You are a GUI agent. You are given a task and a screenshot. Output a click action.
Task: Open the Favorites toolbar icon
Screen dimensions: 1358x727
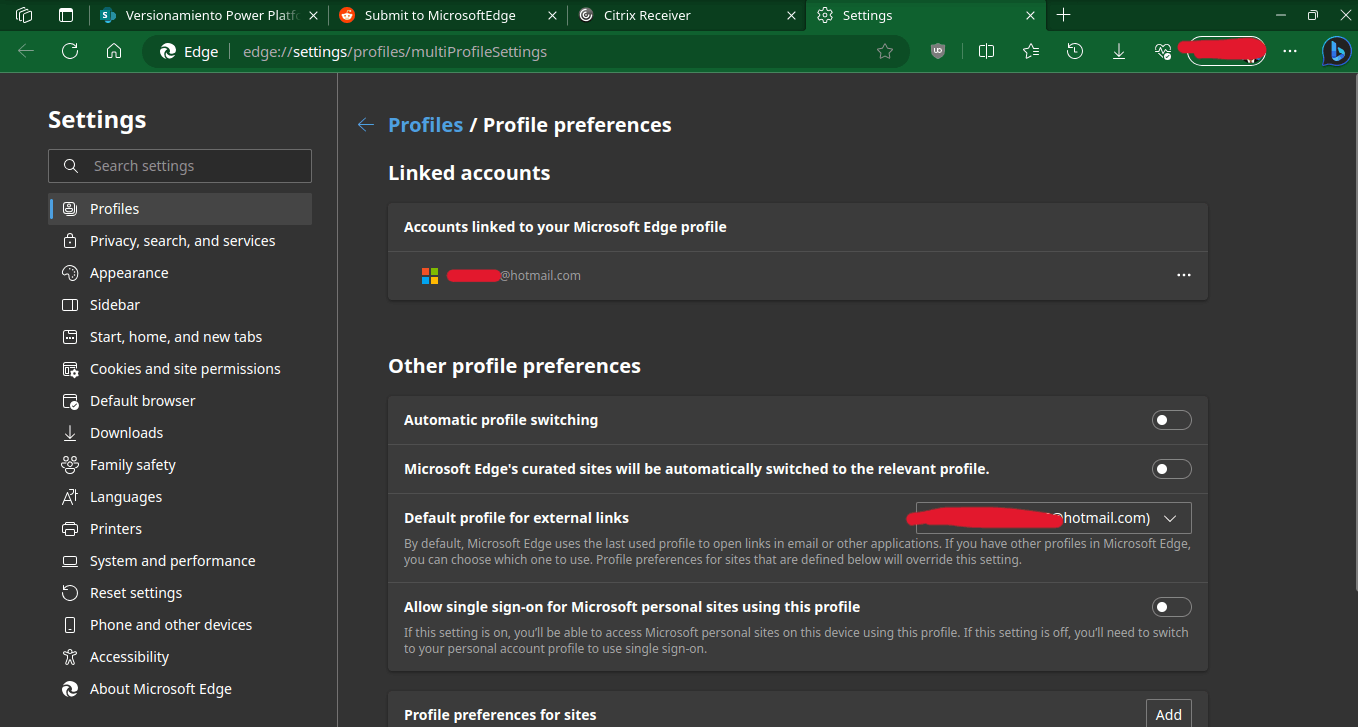1031,51
